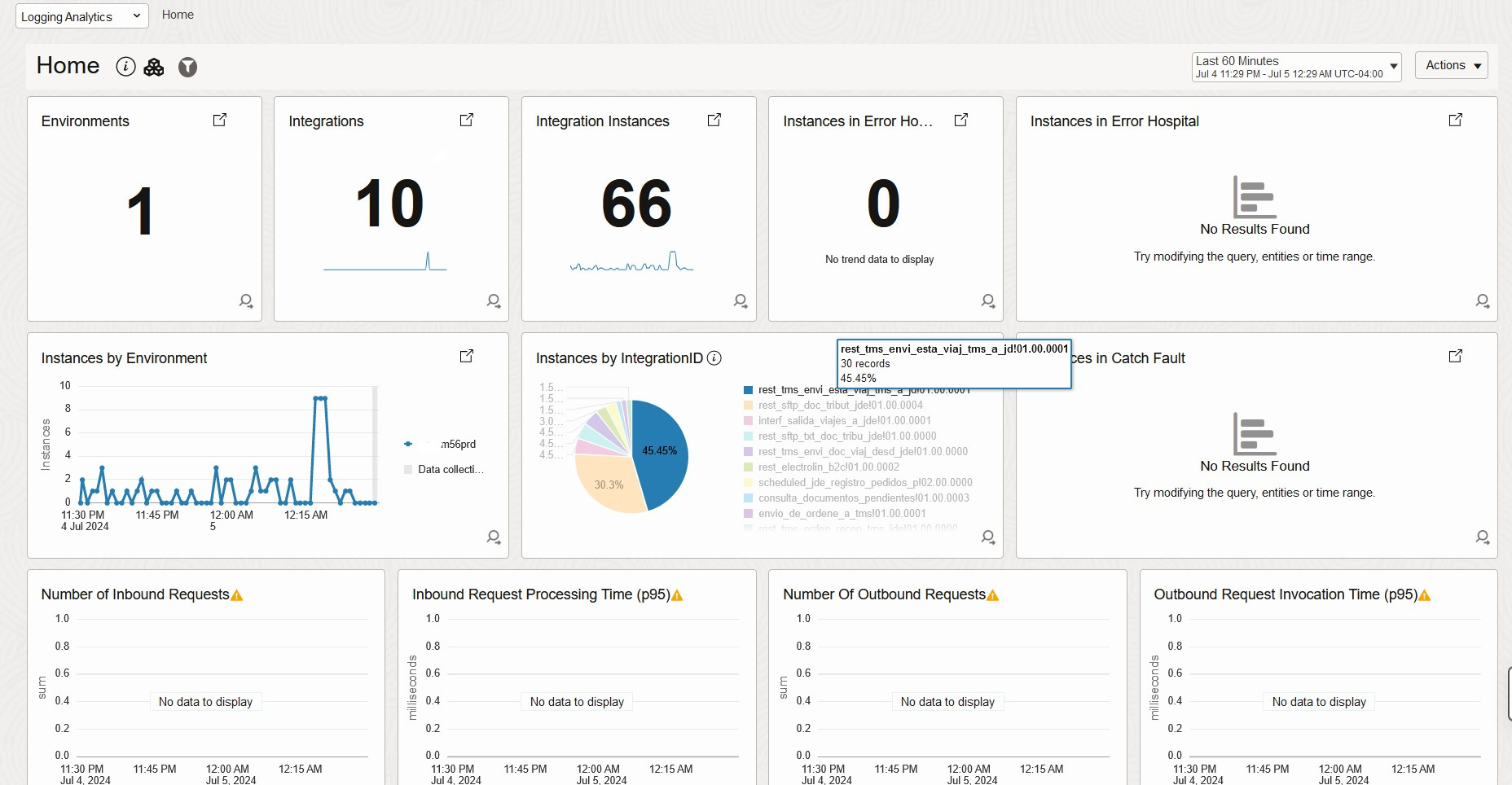Pop out the Integrations widget
This screenshot has height=785, width=1512.
click(467, 120)
